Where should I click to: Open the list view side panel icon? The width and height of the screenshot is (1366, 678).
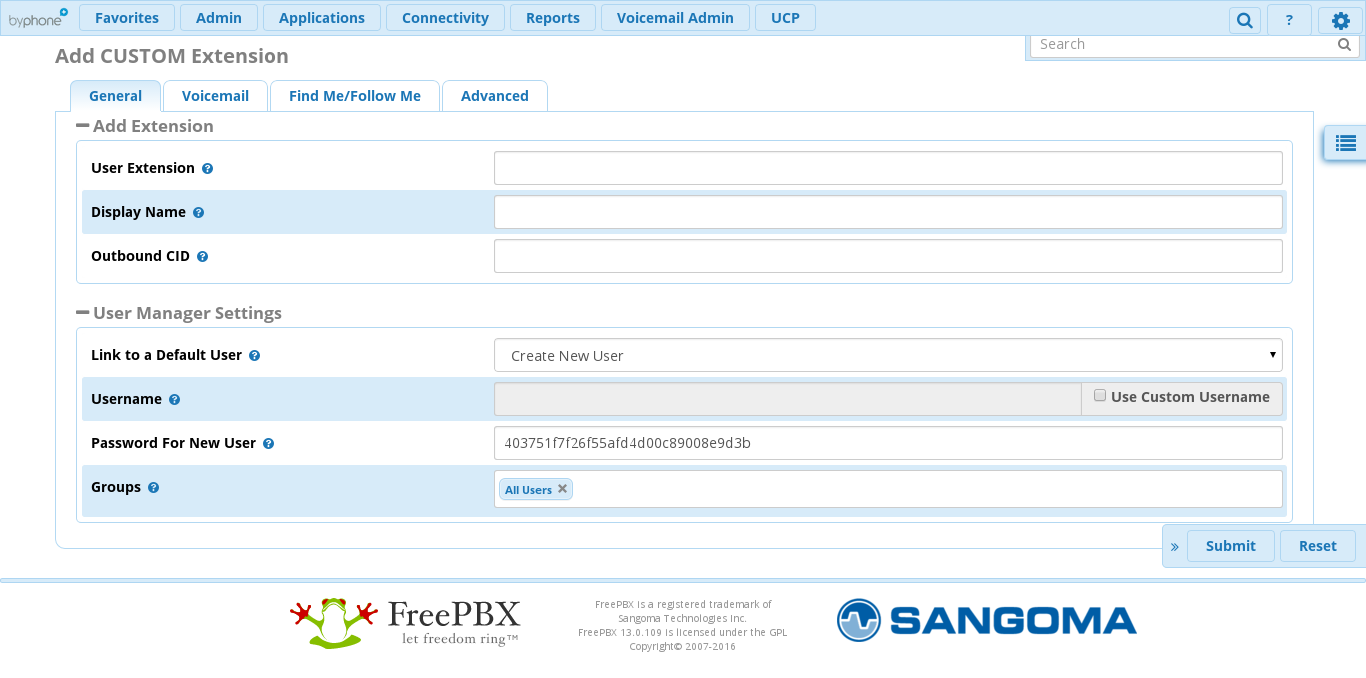click(1345, 143)
